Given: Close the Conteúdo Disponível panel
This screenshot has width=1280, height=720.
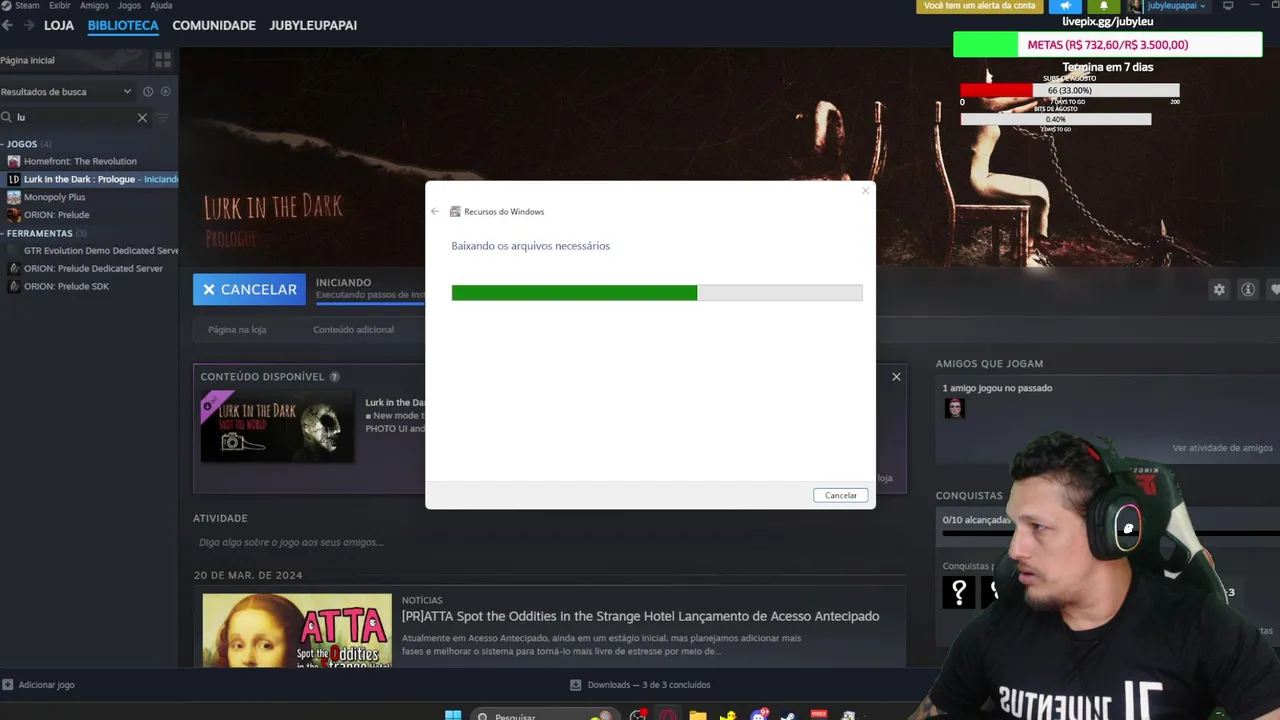Looking at the screenshot, I should [x=896, y=377].
